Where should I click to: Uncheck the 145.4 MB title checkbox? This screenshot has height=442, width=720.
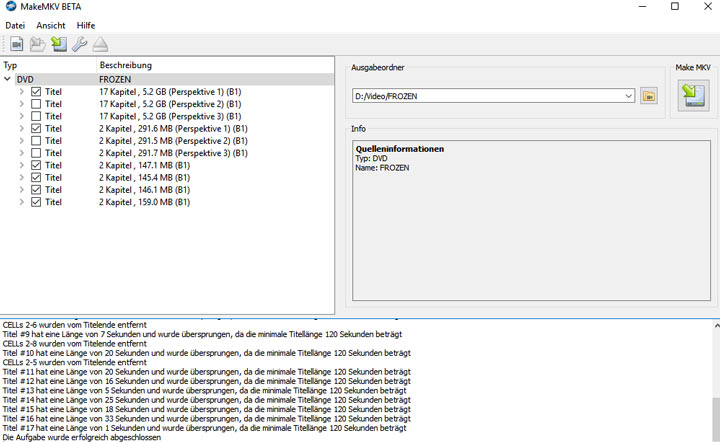(36, 178)
